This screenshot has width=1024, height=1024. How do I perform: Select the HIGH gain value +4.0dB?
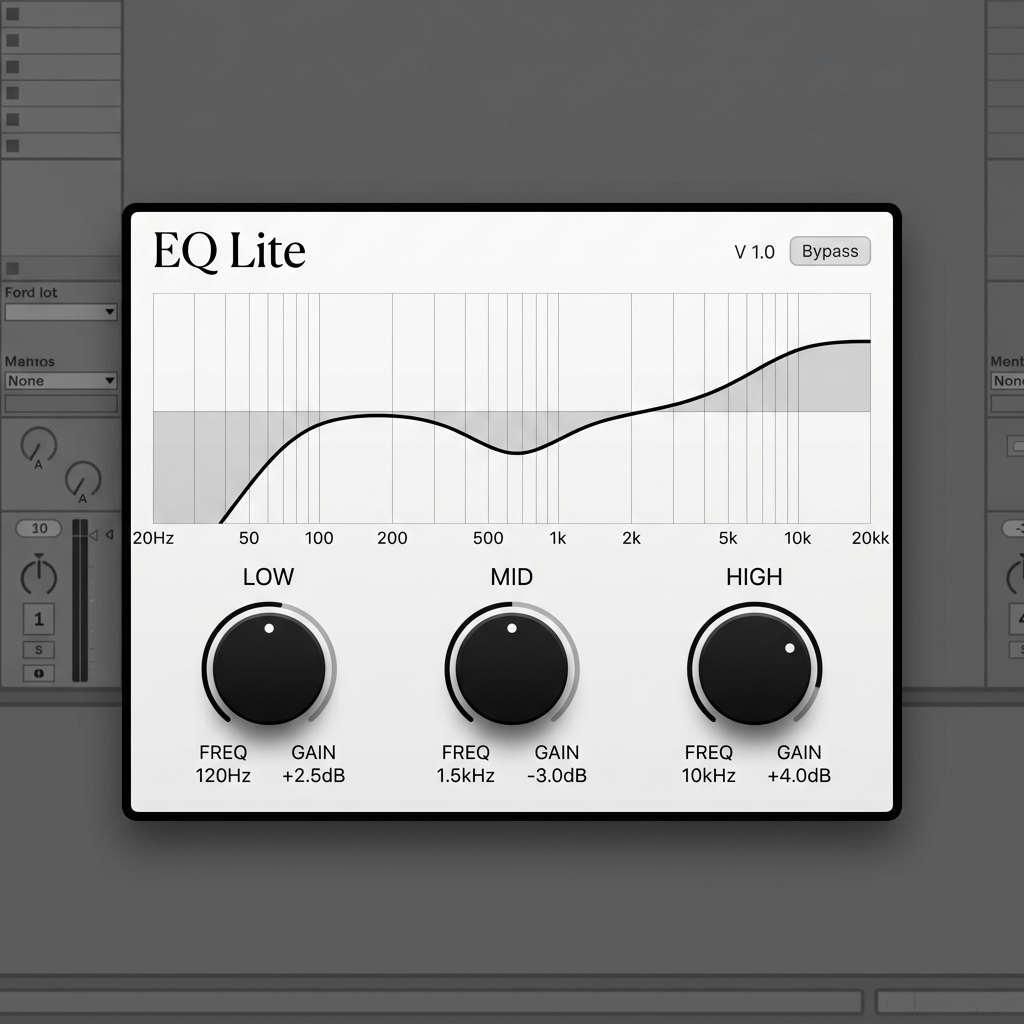point(799,776)
